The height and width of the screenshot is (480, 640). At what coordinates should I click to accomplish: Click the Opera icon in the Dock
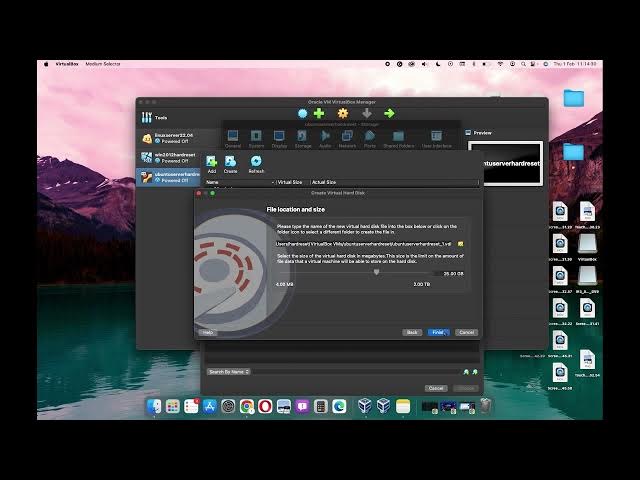(265, 406)
